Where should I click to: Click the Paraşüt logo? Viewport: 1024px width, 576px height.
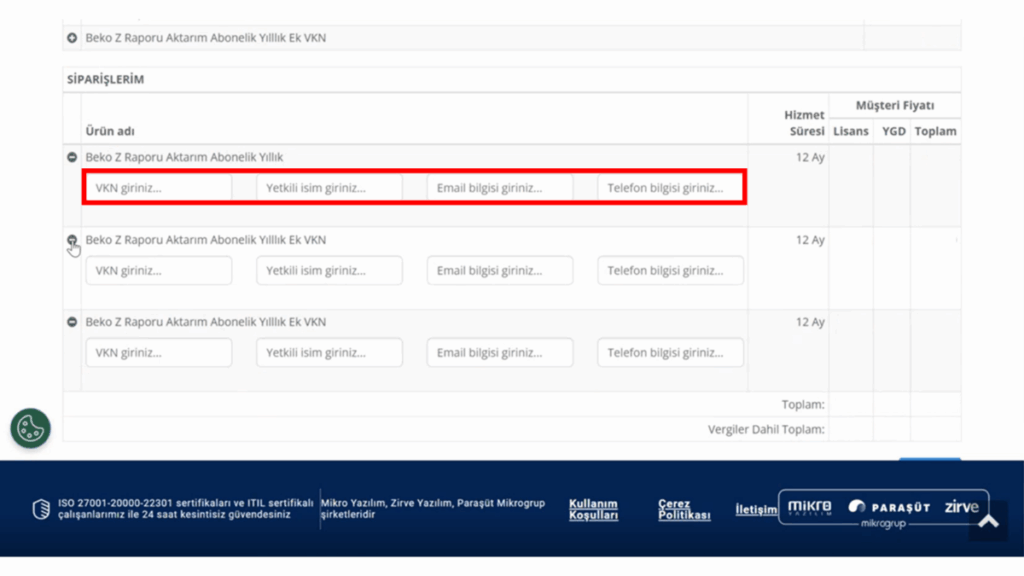tap(889, 507)
